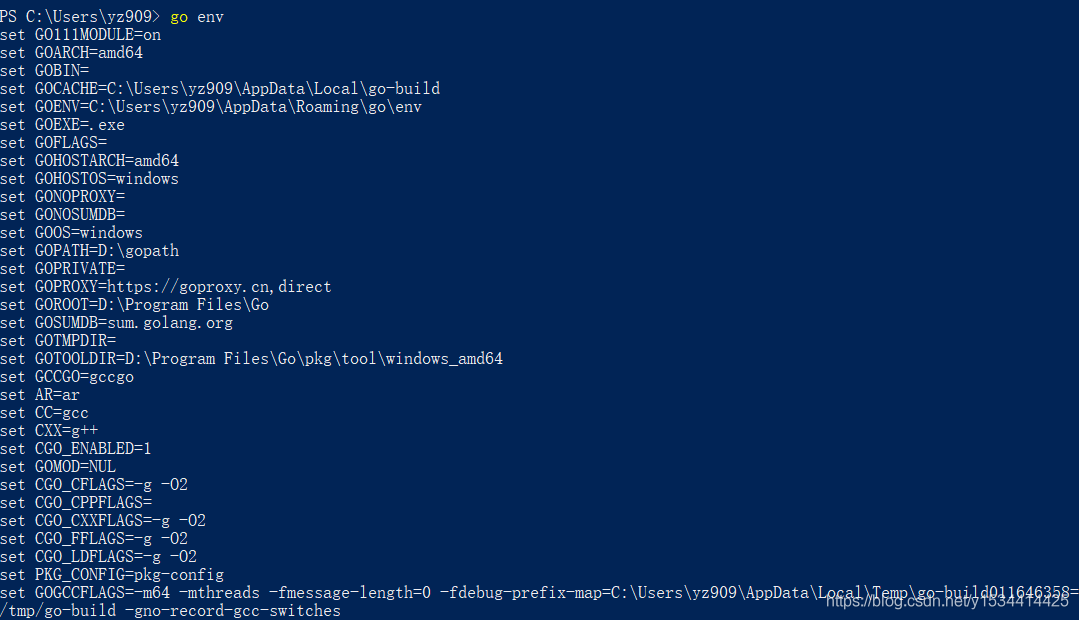
Task: Click the GOENV Roaming path line
Action: point(211,107)
